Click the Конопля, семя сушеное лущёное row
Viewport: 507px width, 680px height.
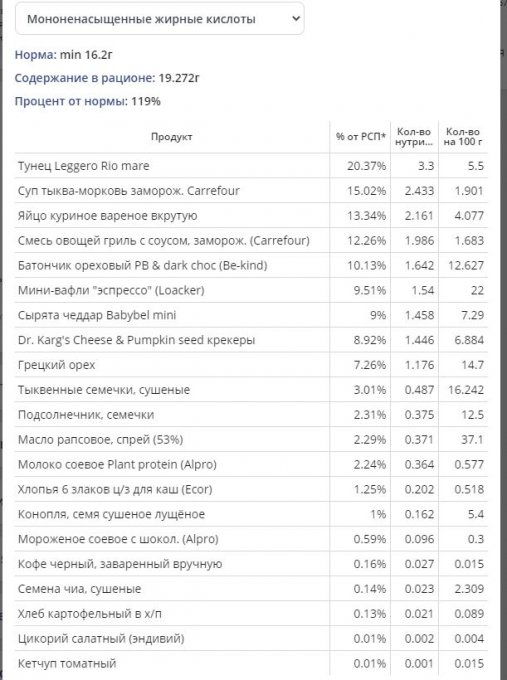click(251, 514)
